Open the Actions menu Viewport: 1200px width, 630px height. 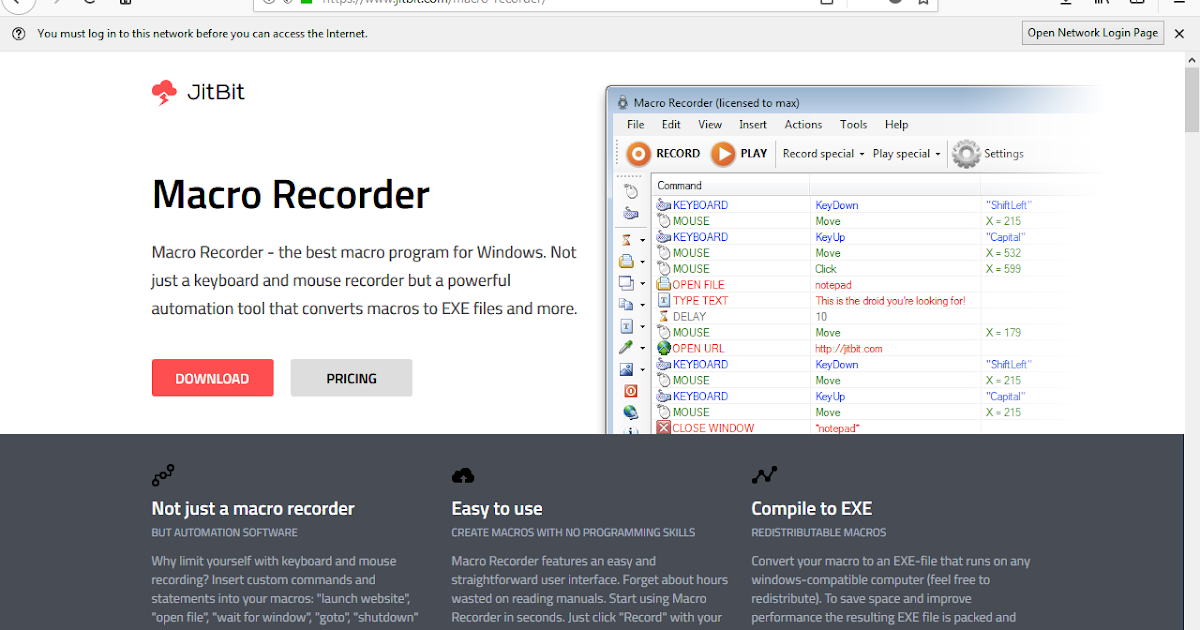click(x=803, y=125)
